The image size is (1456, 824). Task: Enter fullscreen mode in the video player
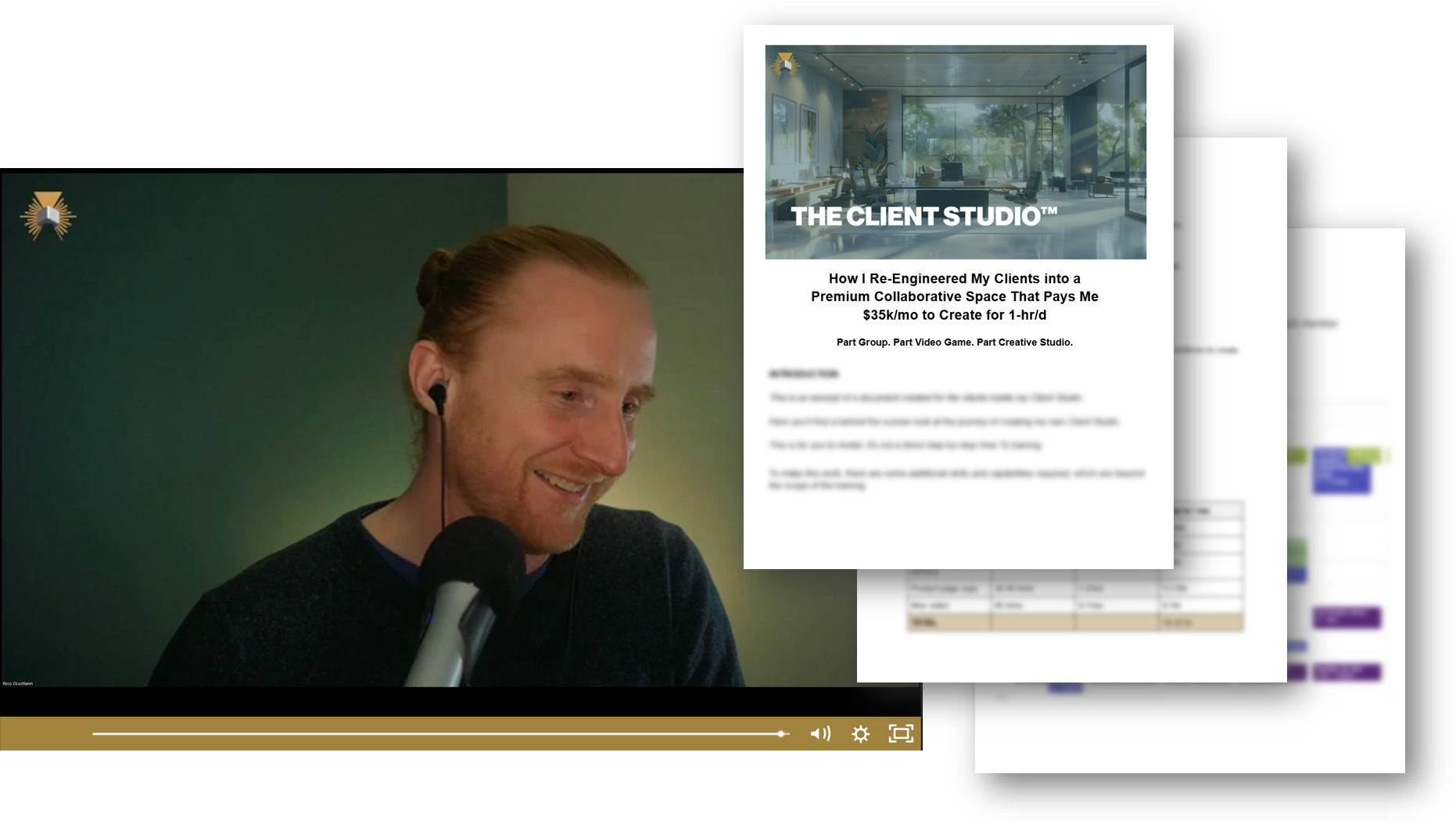pyautogui.click(x=901, y=733)
